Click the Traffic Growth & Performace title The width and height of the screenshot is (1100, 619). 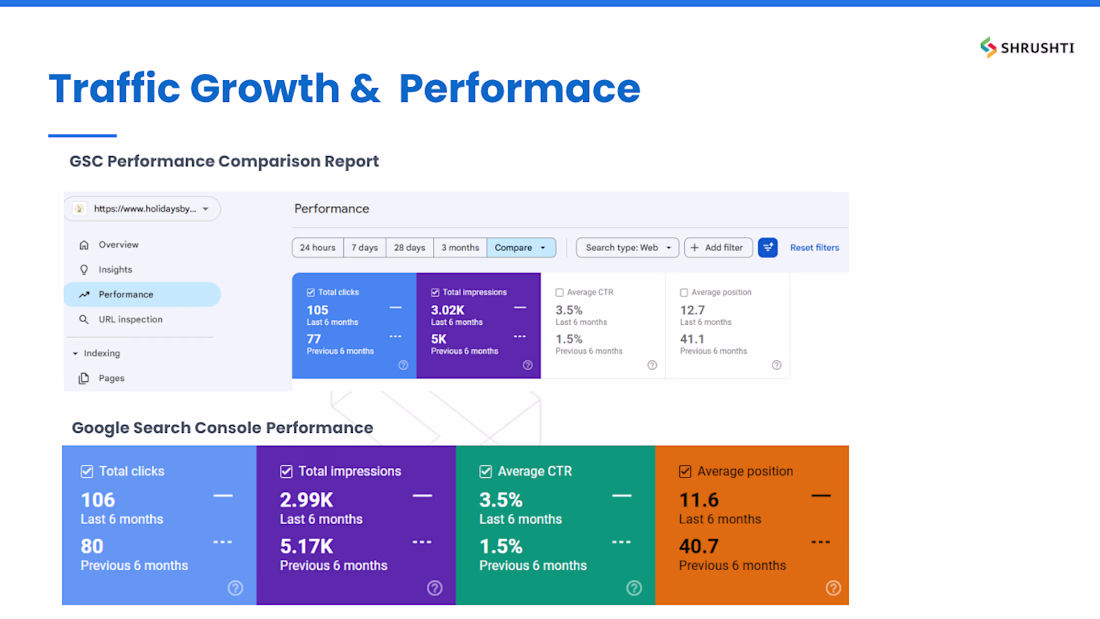pyautogui.click(x=344, y=88)
